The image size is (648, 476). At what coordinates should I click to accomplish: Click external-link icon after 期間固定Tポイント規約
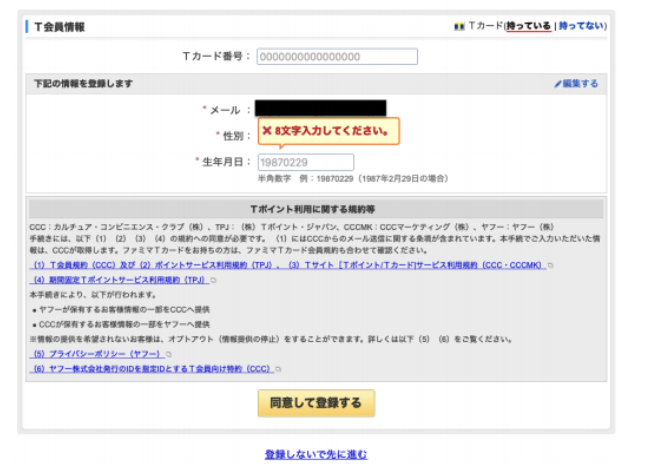[214, 281]
